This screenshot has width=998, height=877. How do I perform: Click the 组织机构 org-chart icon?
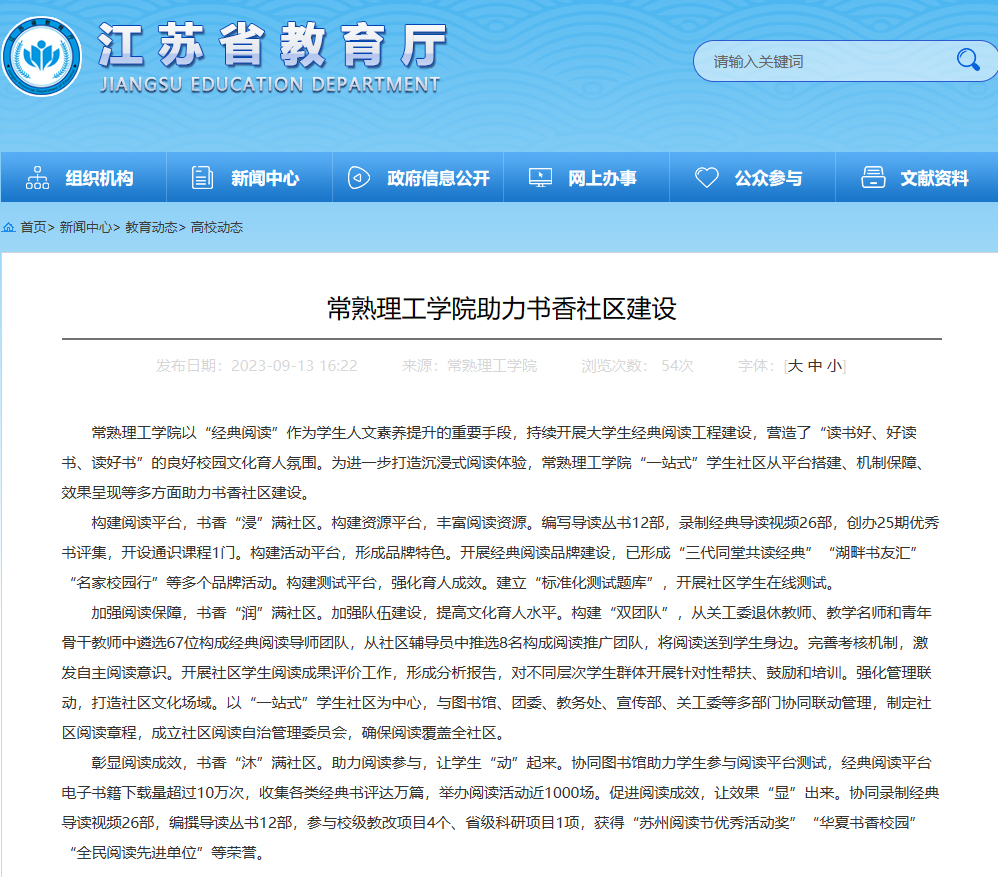coord(38,178)
